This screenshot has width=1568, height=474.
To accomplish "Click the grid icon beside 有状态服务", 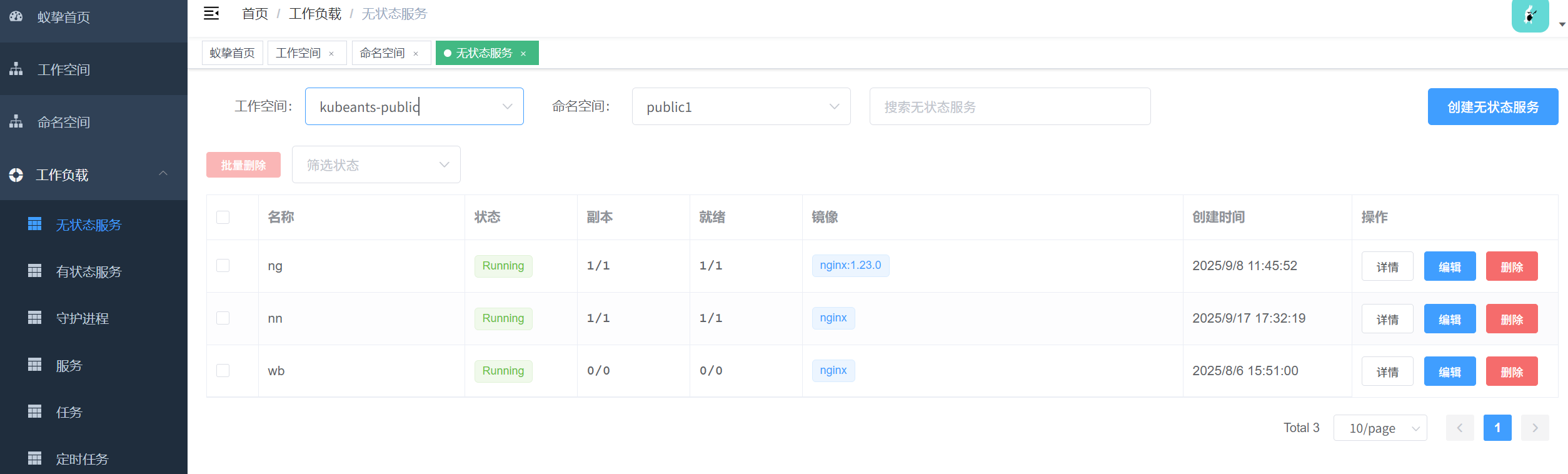I will [x=35, y=271].
